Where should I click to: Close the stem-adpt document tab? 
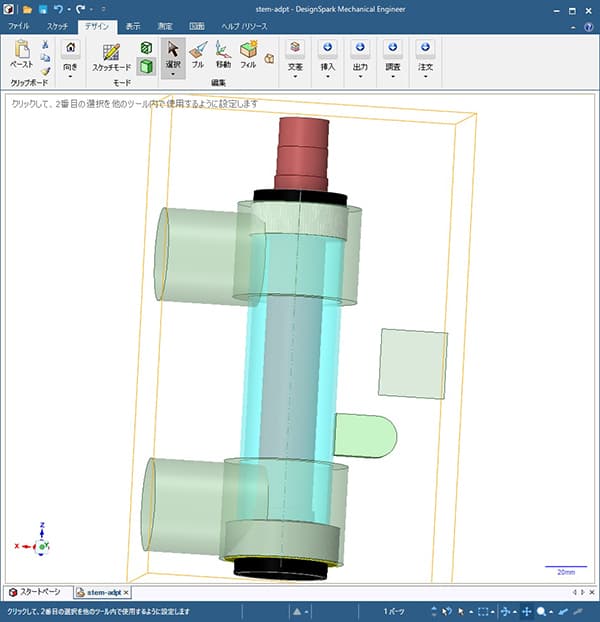[126, 593]
